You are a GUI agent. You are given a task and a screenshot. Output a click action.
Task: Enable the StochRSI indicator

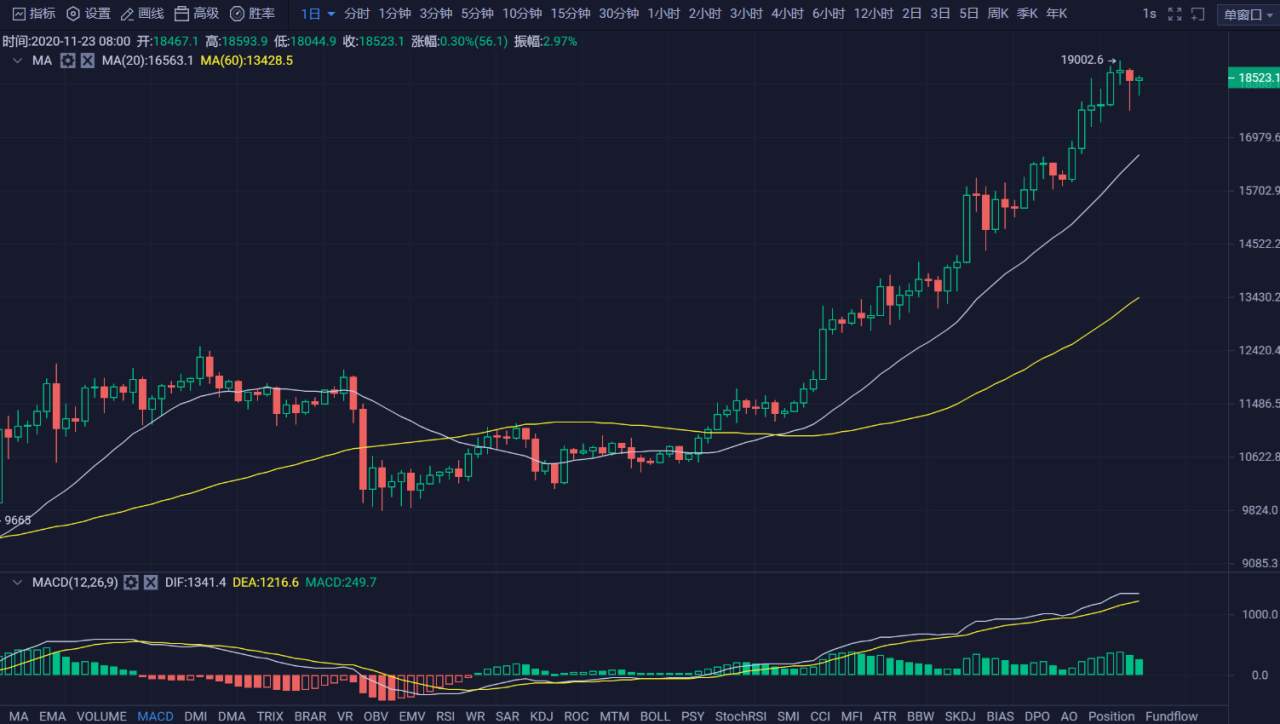coord(741,716)
